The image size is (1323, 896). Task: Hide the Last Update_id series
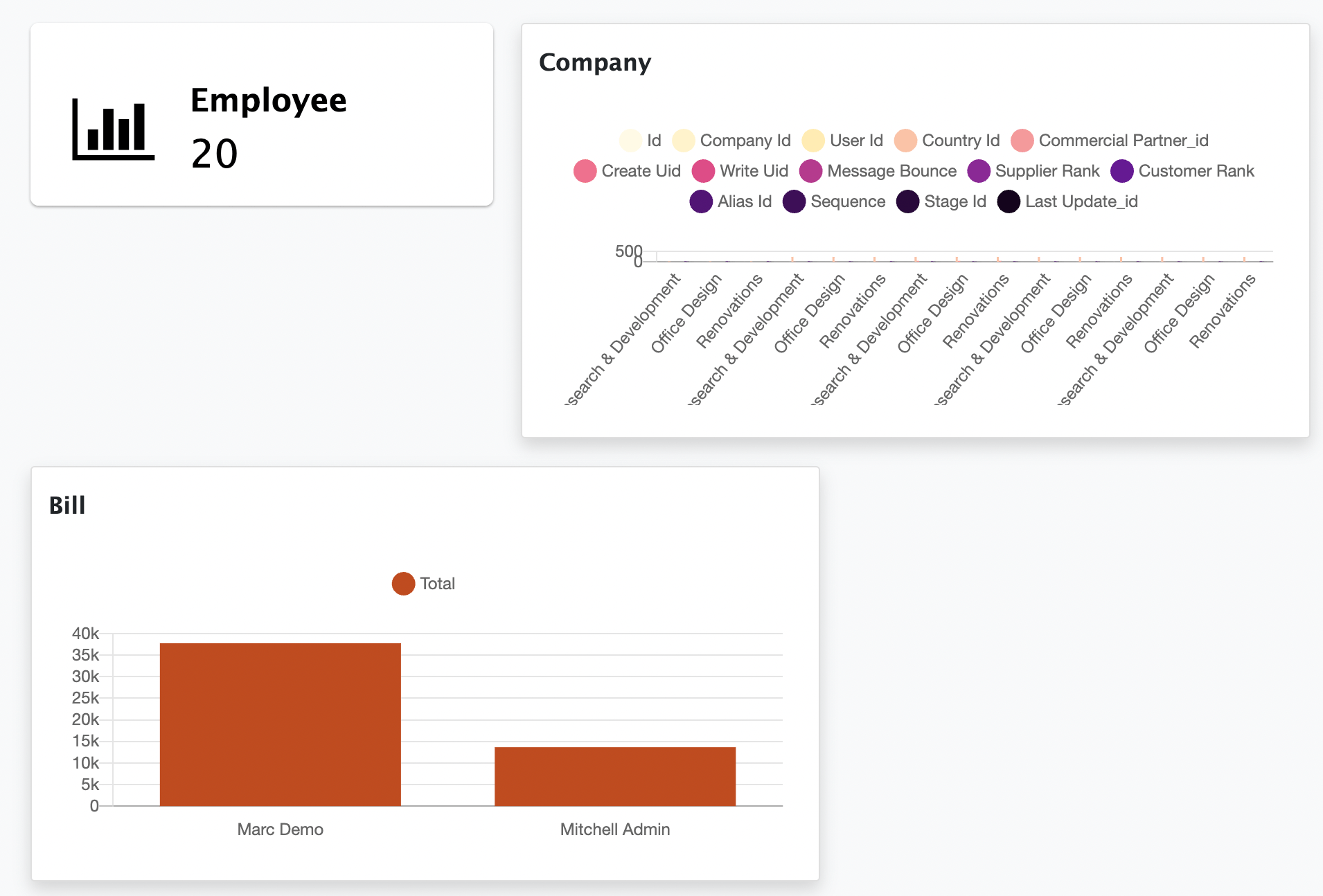click(x=1068, y=201)
